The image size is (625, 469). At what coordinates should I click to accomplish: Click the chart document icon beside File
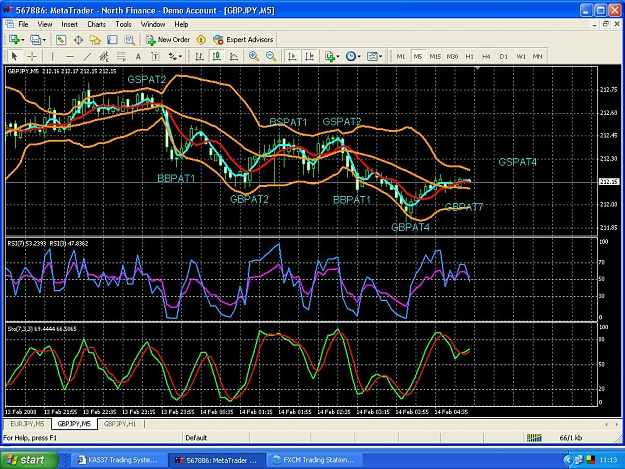pos(10,24)
